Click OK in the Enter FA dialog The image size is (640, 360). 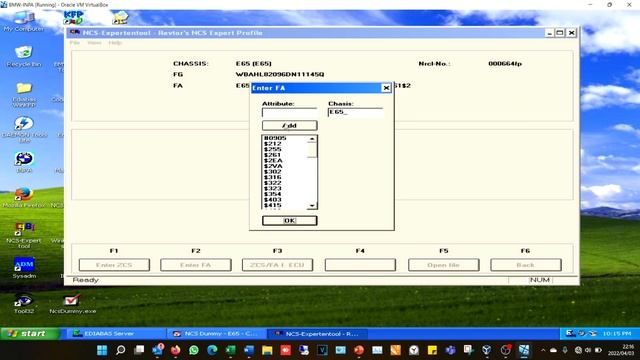click(x=289, y=220)
